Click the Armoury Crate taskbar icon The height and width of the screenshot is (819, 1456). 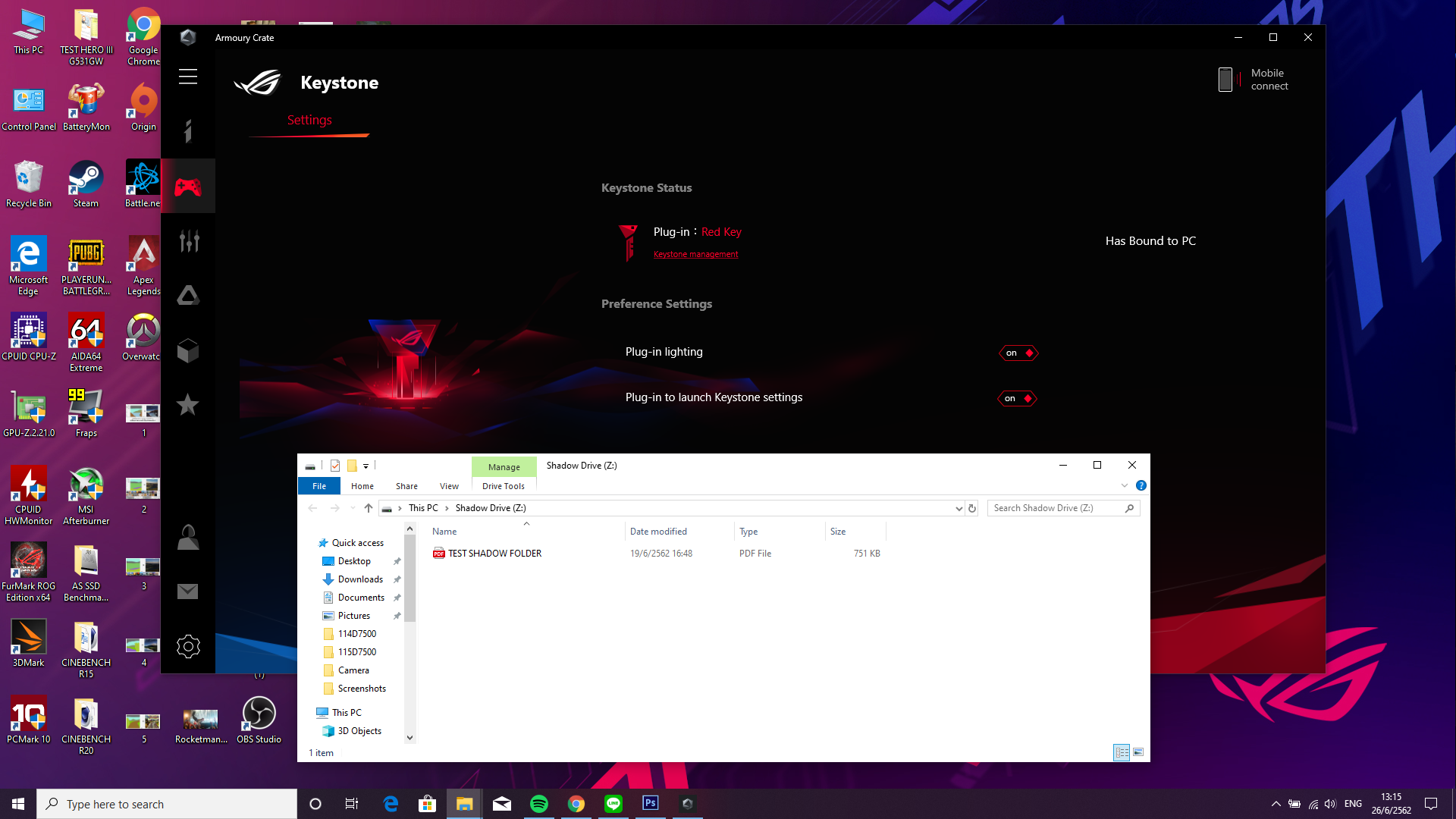688,804
